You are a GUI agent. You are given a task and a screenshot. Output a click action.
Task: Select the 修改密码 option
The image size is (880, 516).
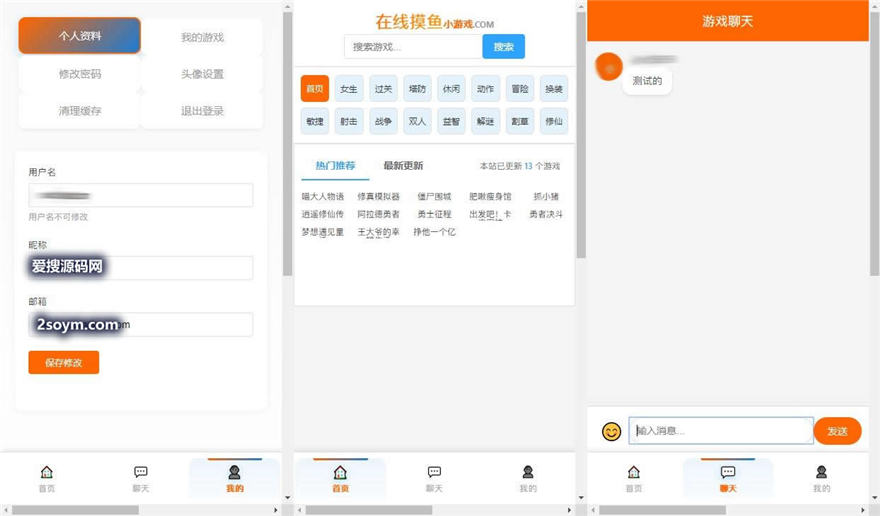pos(80,74)
